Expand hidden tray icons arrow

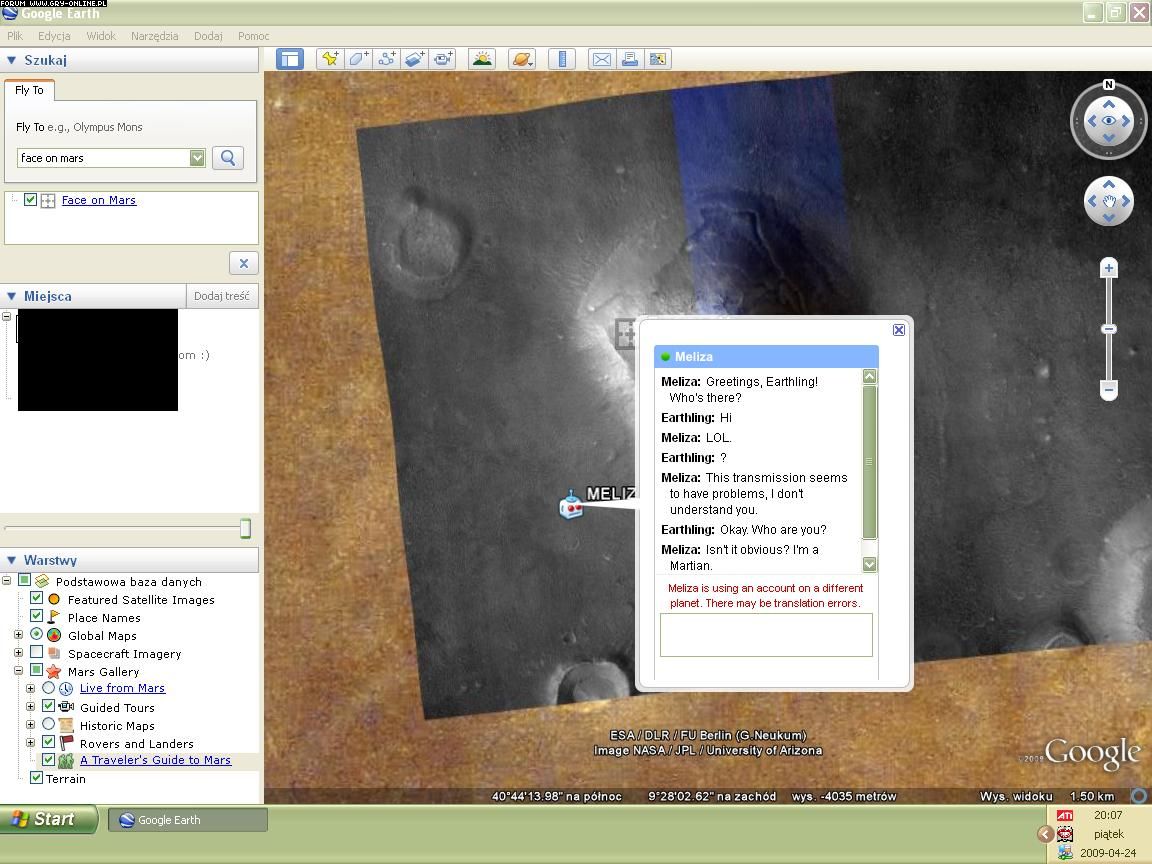1045,834
